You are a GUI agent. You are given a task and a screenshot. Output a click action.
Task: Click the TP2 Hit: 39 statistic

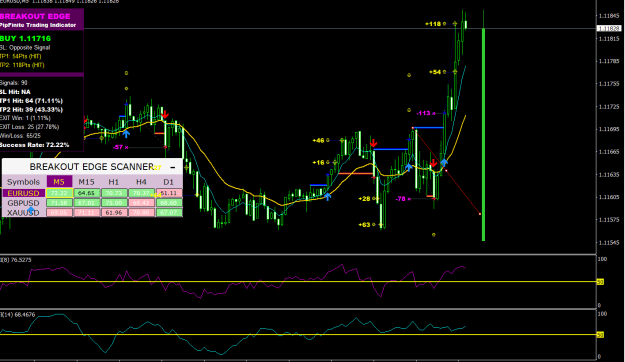31,110
